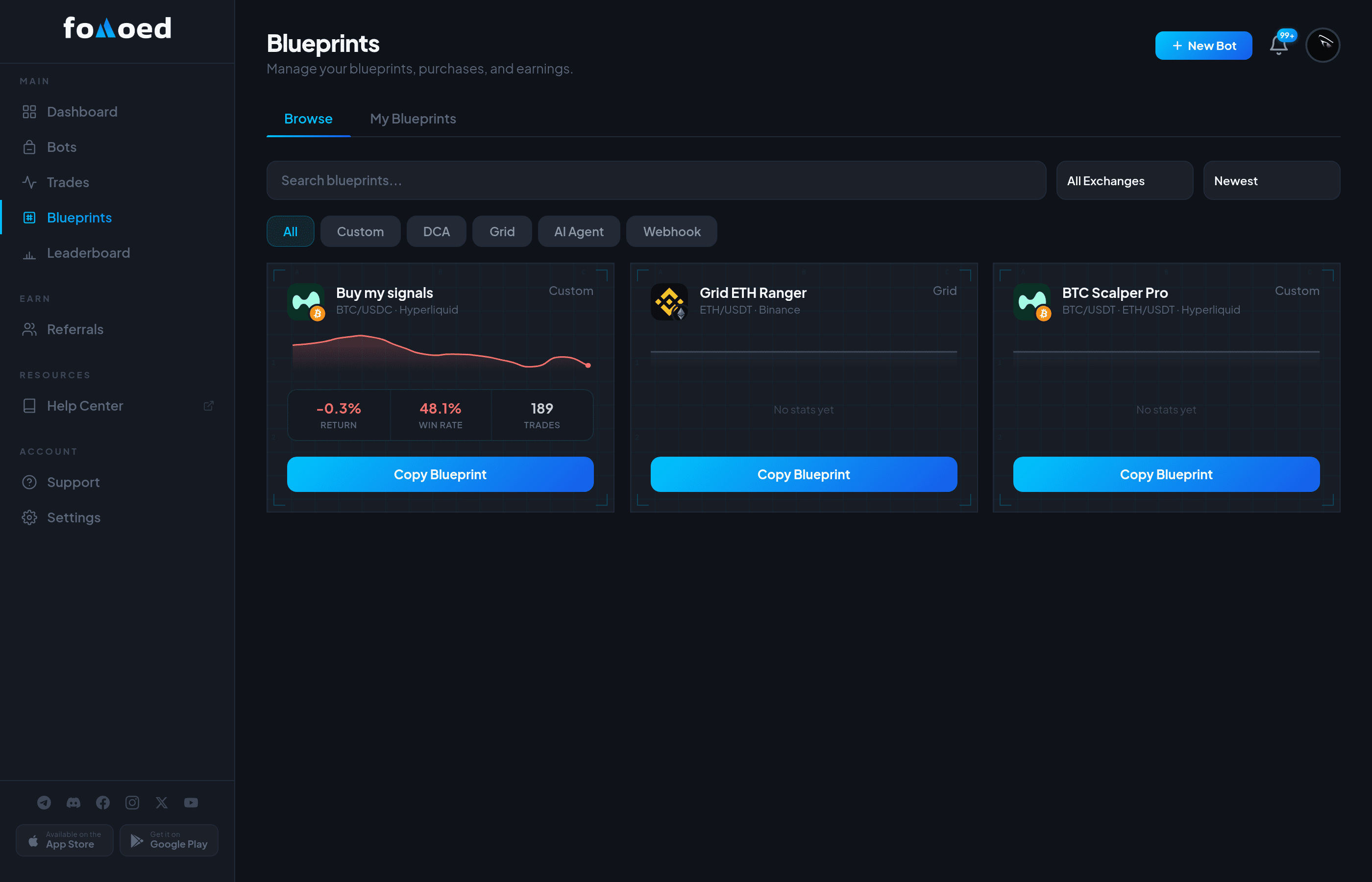This screenshot has height=882, width=1372.
Task: Open the Discord social link
Action: 73,803
